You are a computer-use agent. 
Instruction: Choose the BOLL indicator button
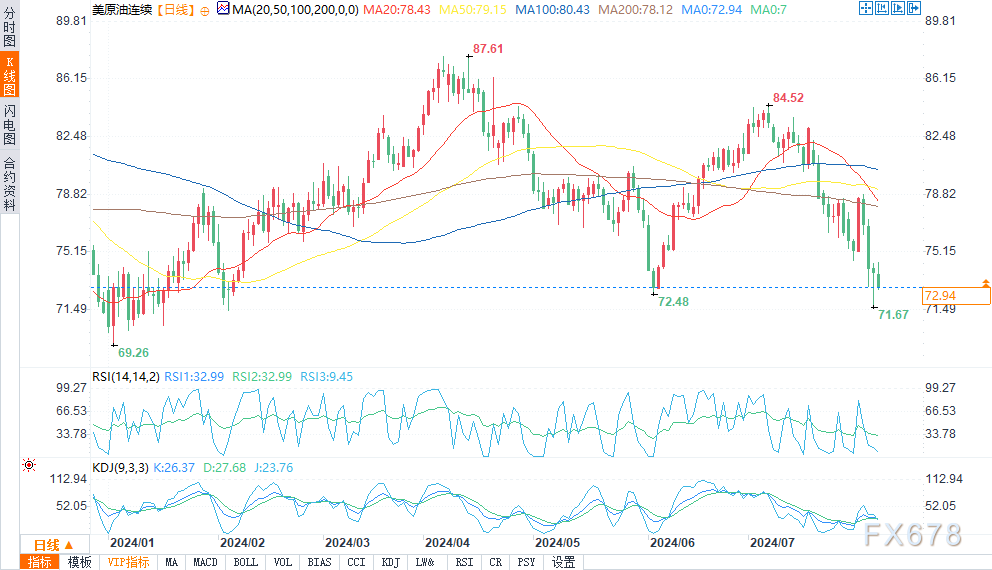click(x=245, y=562)
